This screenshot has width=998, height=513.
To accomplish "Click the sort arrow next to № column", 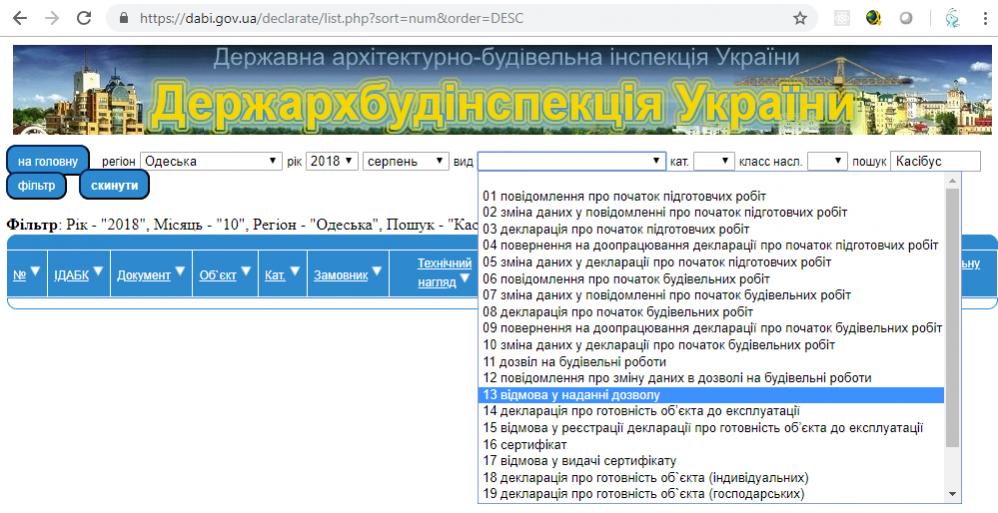I will pos(35,271).
